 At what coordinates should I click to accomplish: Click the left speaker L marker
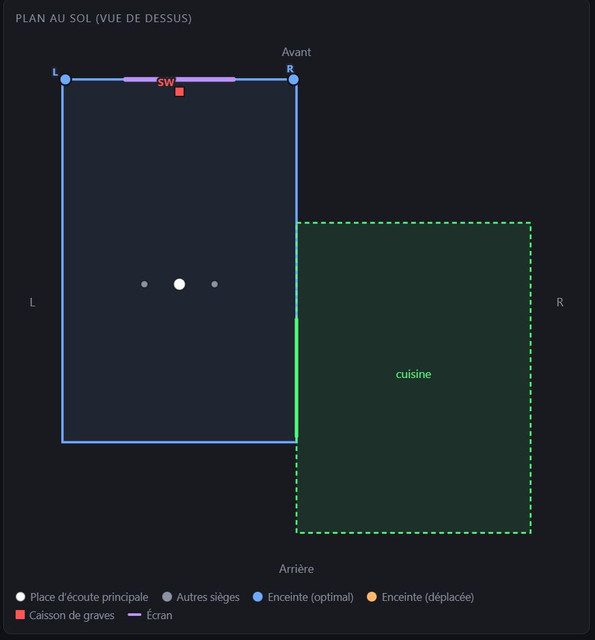pyautogui.click(x=65, y=79)
